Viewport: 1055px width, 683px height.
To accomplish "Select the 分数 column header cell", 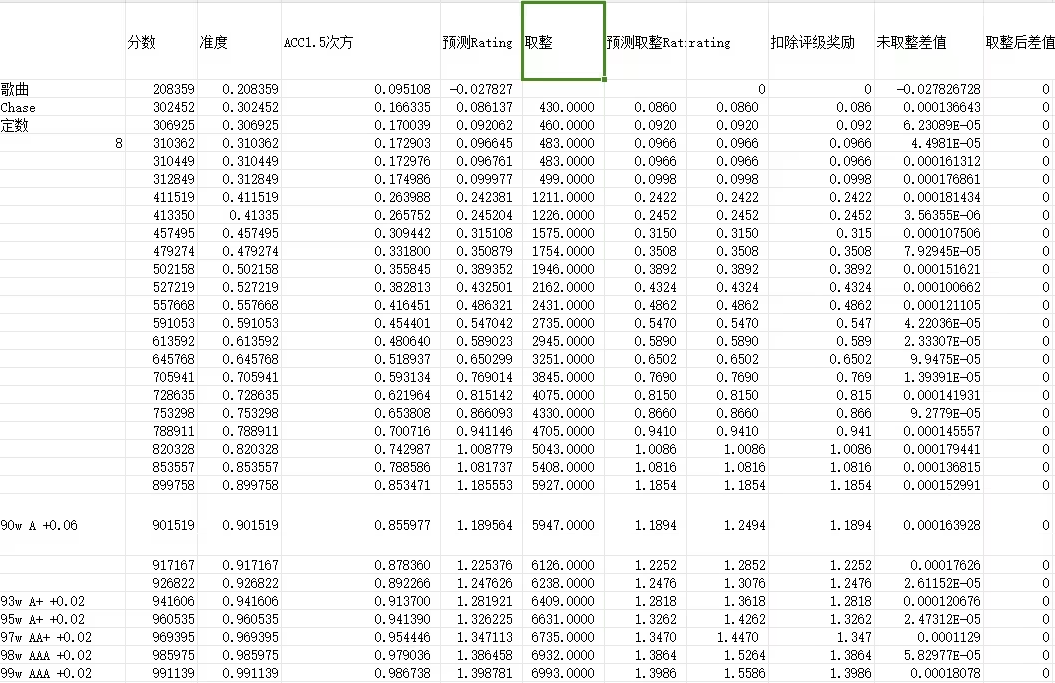I will pos(160,42).
